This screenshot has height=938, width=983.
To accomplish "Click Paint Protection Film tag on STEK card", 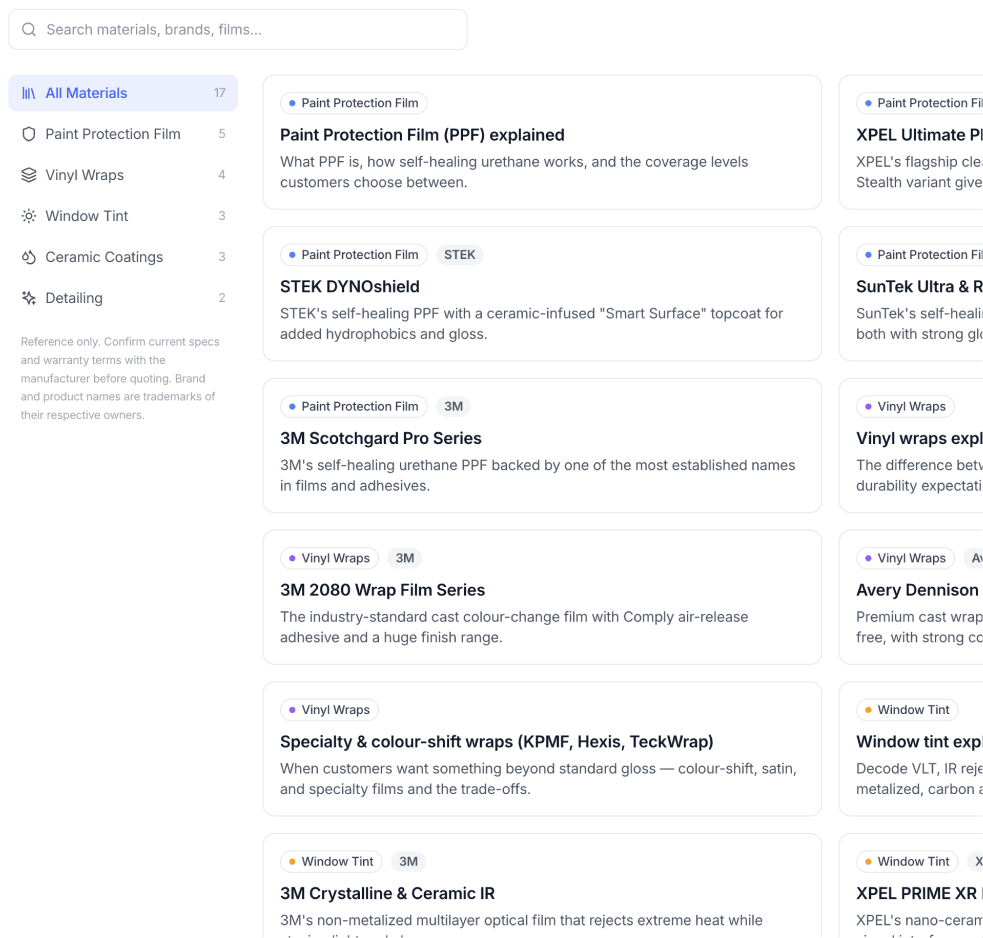I will click(354, 255).
